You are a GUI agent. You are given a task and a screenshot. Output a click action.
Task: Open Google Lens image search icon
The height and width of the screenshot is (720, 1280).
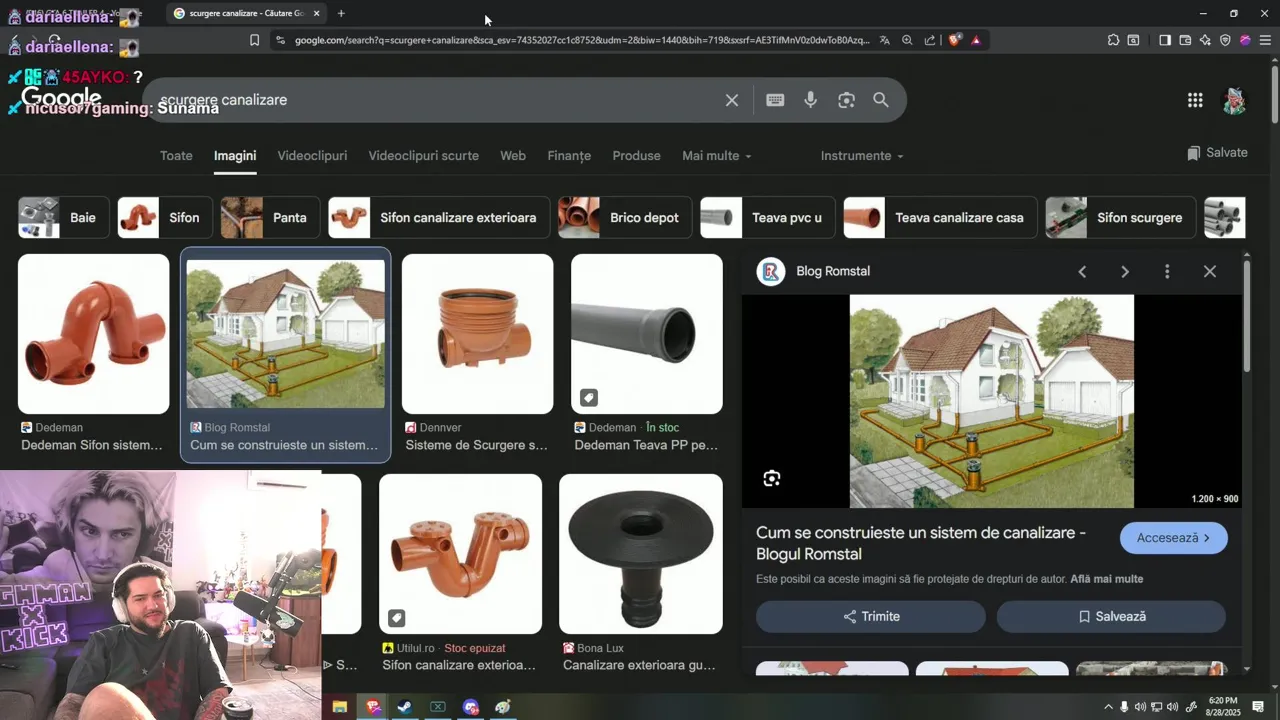point(847,100)
